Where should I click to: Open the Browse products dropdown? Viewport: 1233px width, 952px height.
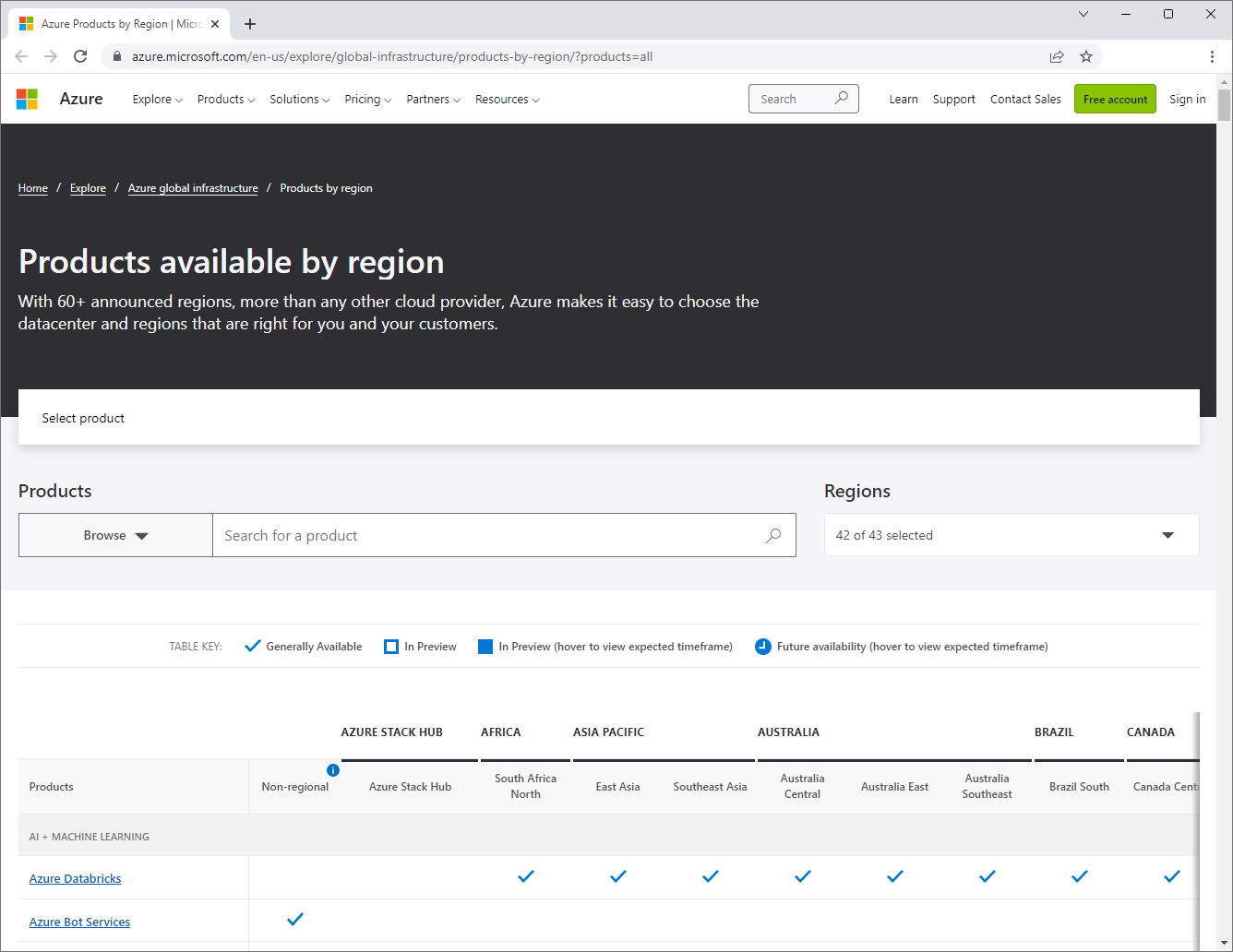[115, 535]
